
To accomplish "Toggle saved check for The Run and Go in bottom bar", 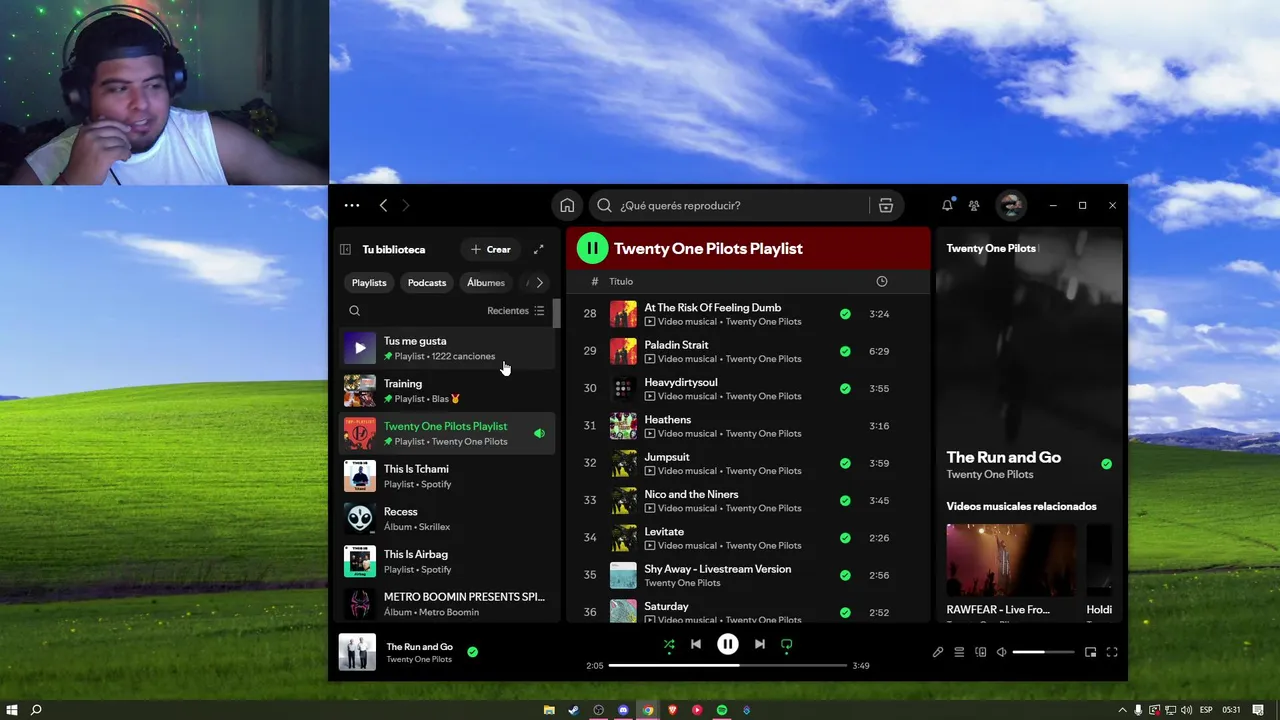I will pos(473,652).
